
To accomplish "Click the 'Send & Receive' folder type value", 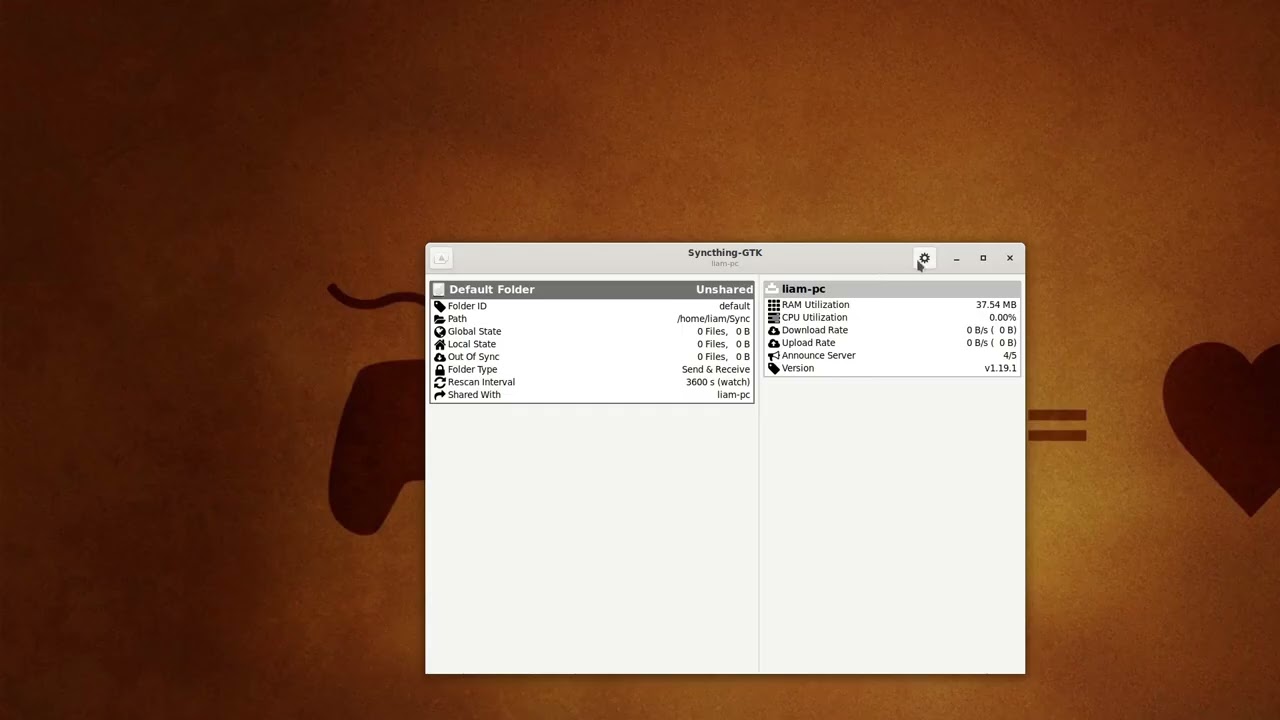I will 715,369.
